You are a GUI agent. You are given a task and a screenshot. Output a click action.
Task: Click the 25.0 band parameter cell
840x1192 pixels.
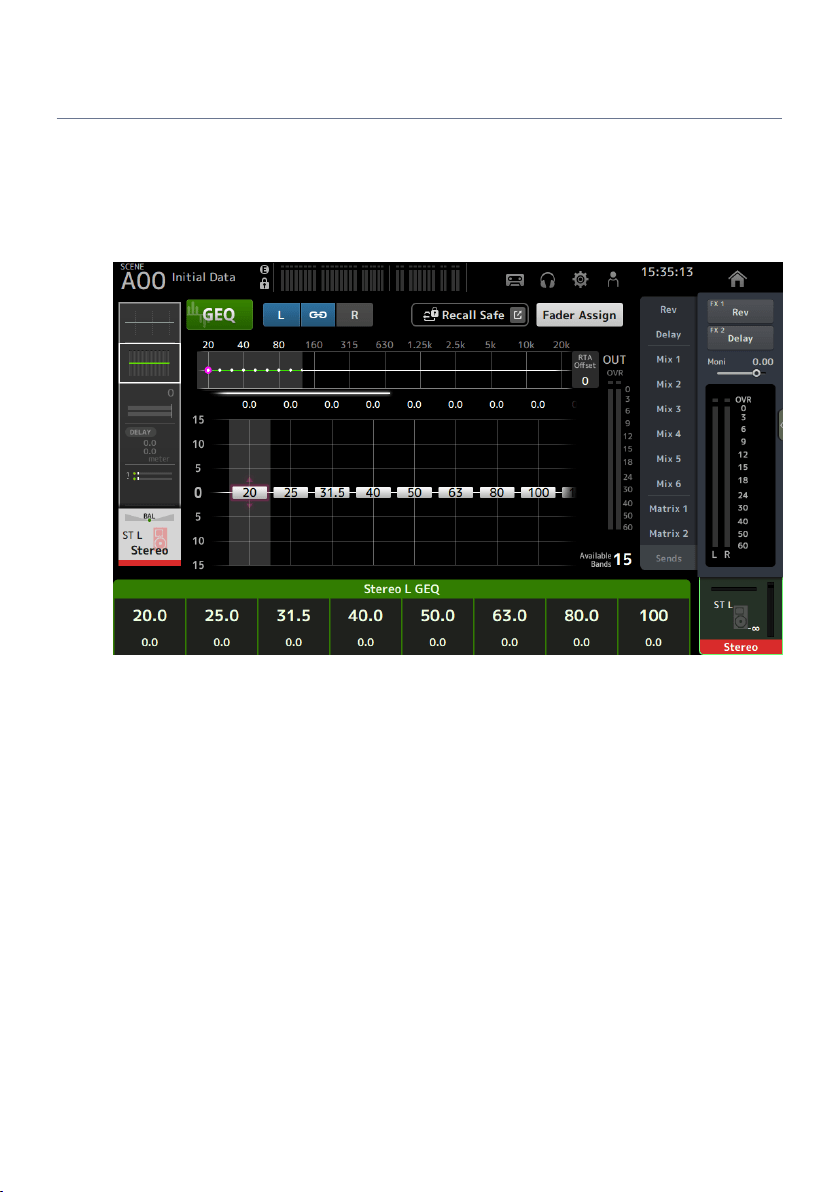point(222,626)
